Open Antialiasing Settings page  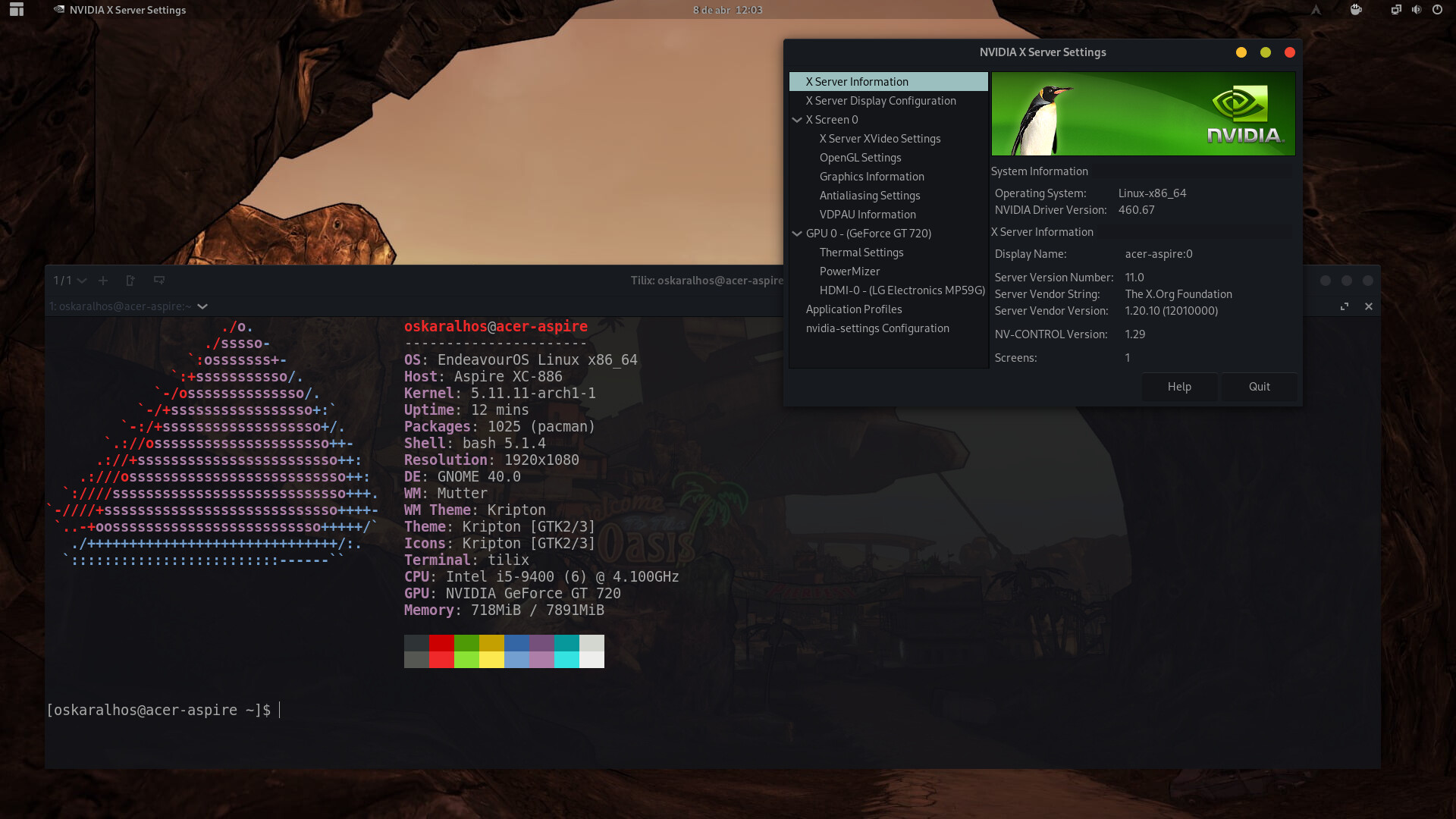coord(869,196)
